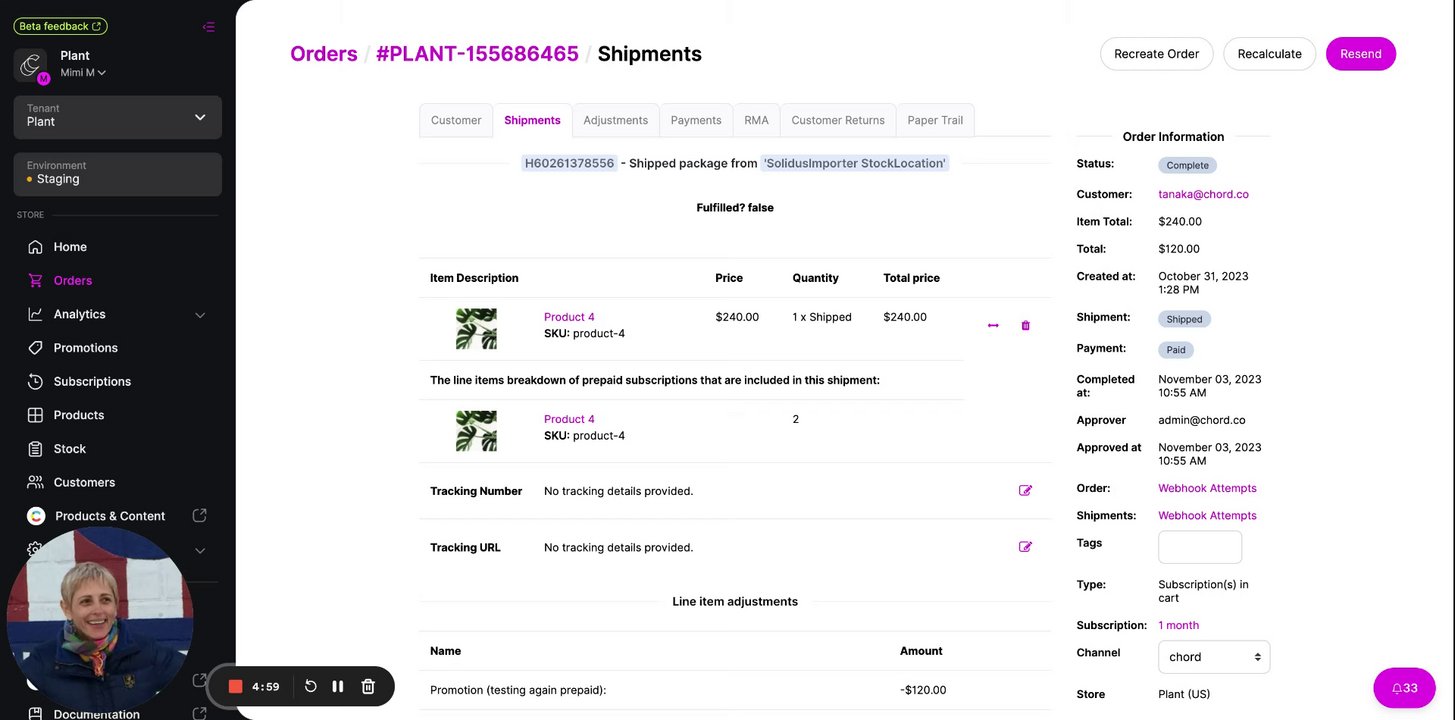1455x720 pixels.
Task: Switch to the Paper Trail tab
Action: click(x=935, y=120)
